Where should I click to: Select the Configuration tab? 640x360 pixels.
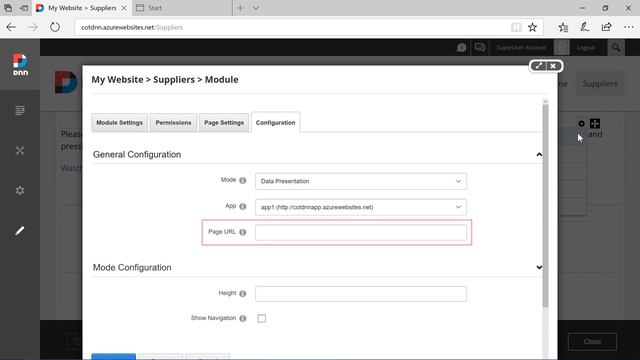(276, 122)
